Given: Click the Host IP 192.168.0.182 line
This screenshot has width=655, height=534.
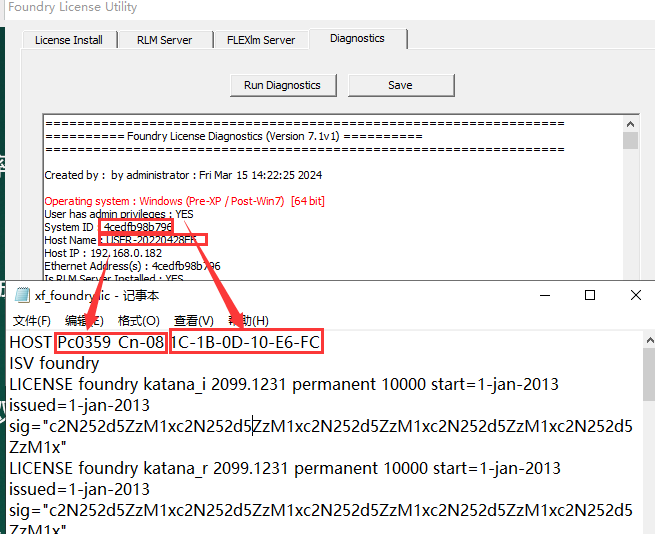Looking at the screenshot, I should click(103, 253).
